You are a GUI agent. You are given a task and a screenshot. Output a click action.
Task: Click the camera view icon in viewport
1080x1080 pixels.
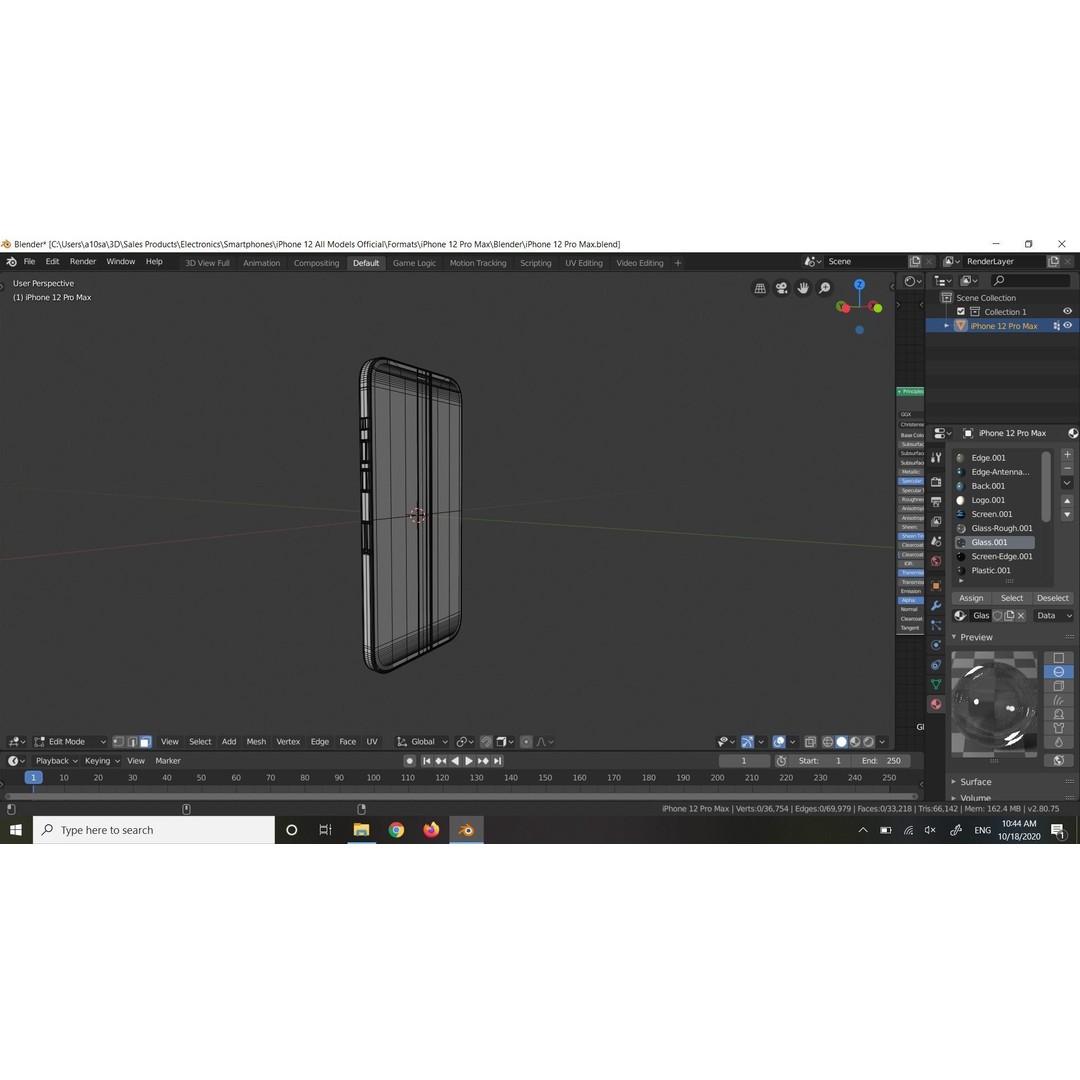click(781, 288)
